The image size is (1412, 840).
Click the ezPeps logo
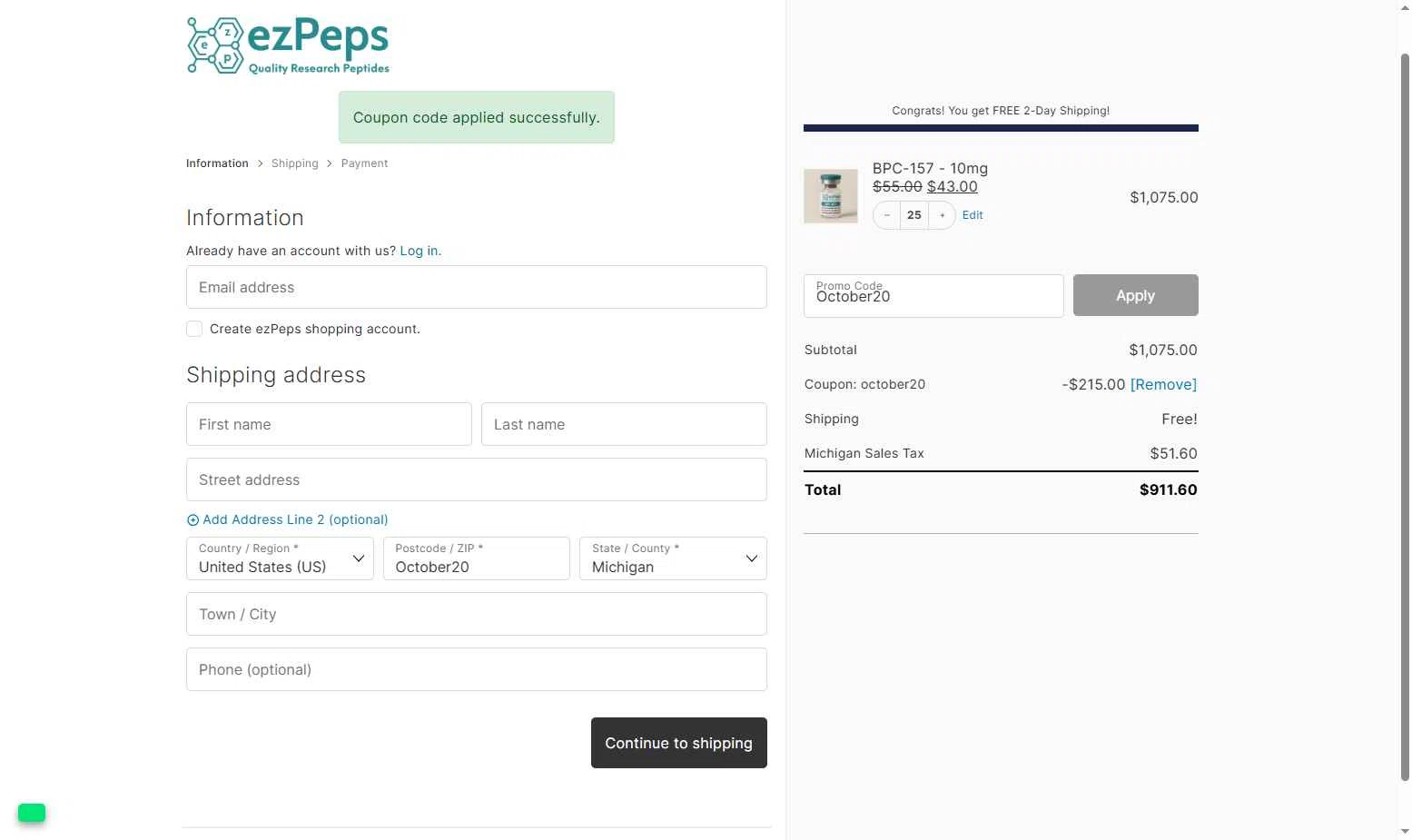point(288,45)
